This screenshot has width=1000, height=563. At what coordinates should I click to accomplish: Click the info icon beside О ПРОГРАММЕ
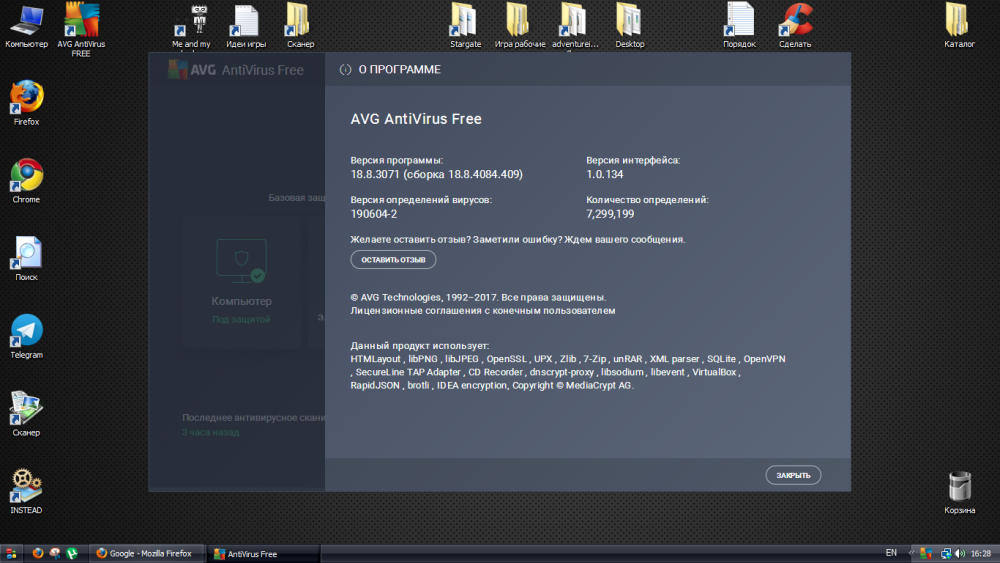345,69
